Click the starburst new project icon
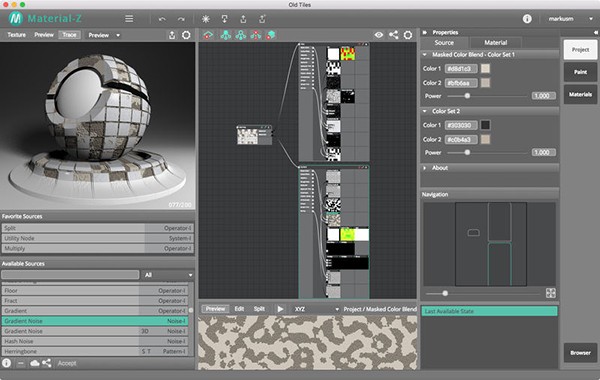 206,19
